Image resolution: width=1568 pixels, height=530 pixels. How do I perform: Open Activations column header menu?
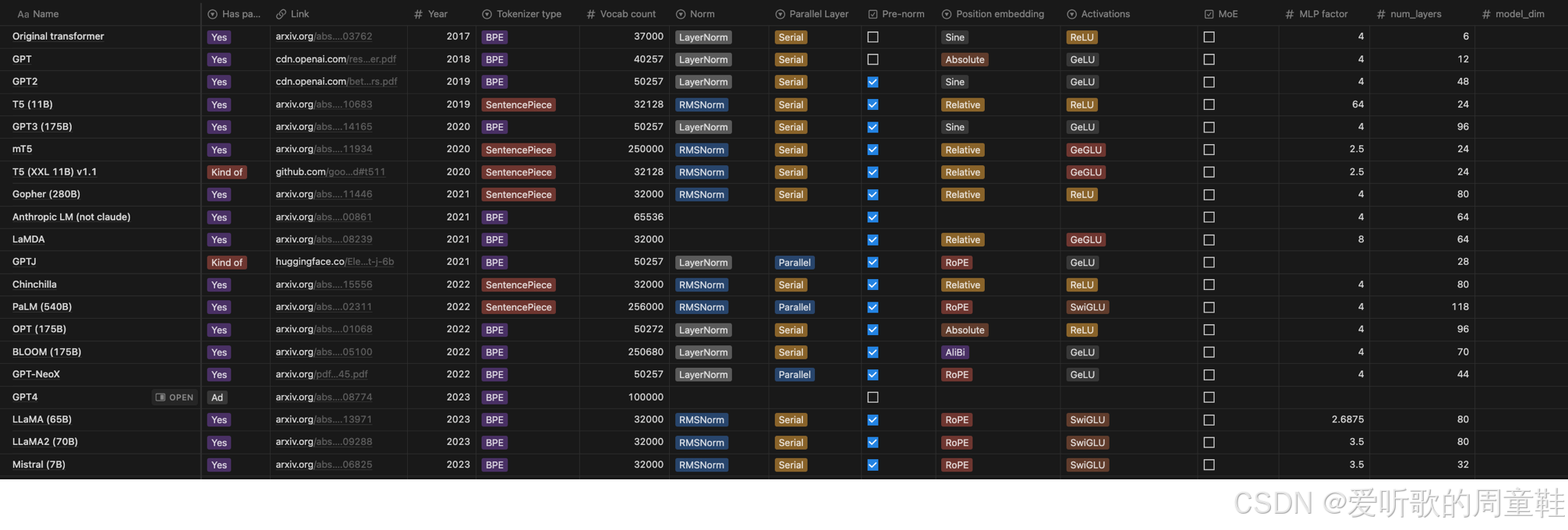[x=1128, y=14]
